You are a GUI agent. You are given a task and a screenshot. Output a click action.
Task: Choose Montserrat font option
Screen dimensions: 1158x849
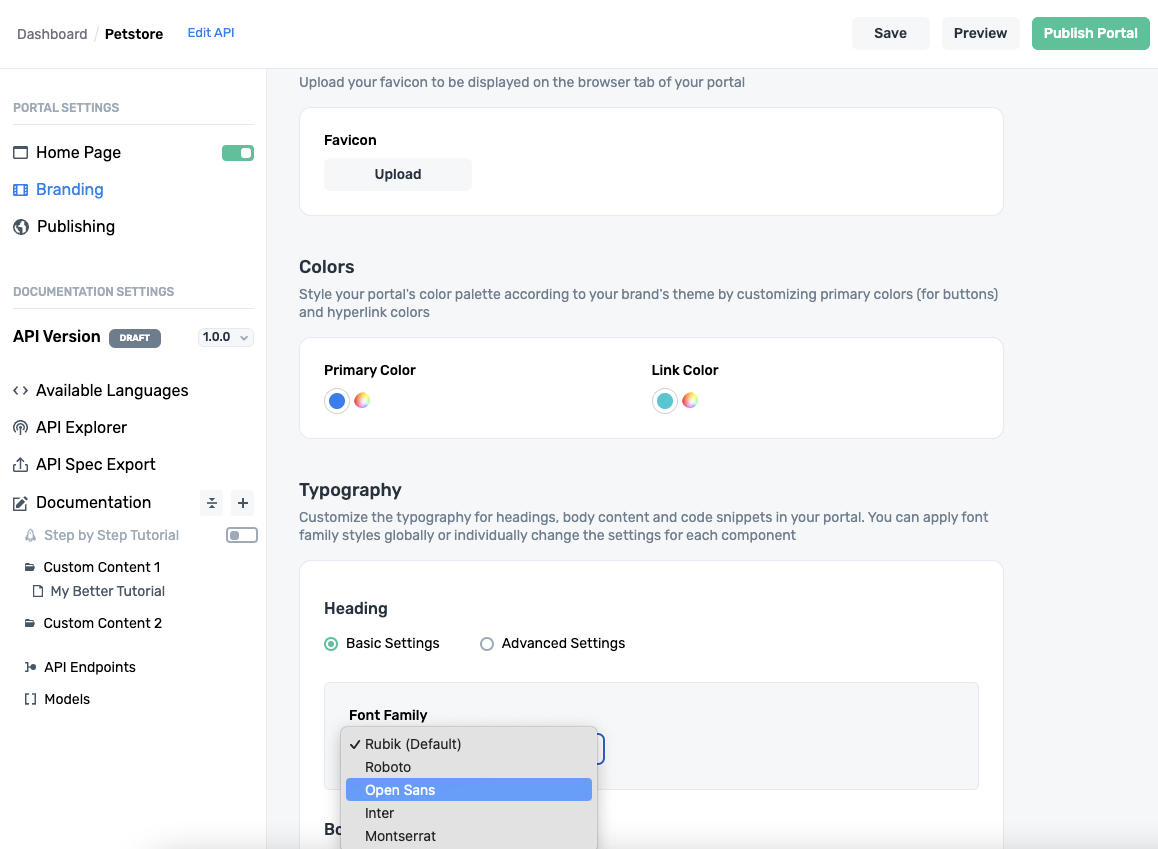(x=469, y=836)
